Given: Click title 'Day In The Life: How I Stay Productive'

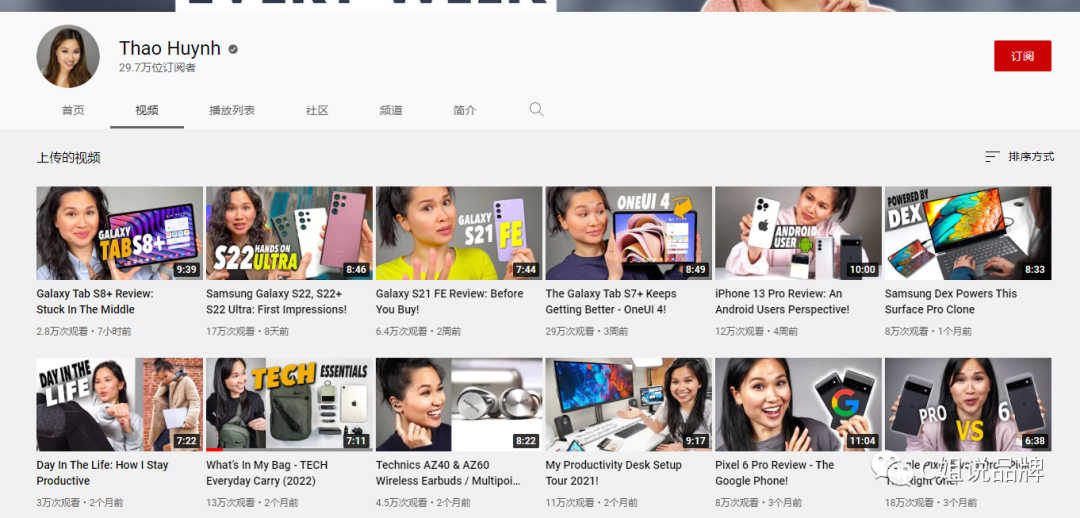Looking at the screenshot, I should [103, 473].
